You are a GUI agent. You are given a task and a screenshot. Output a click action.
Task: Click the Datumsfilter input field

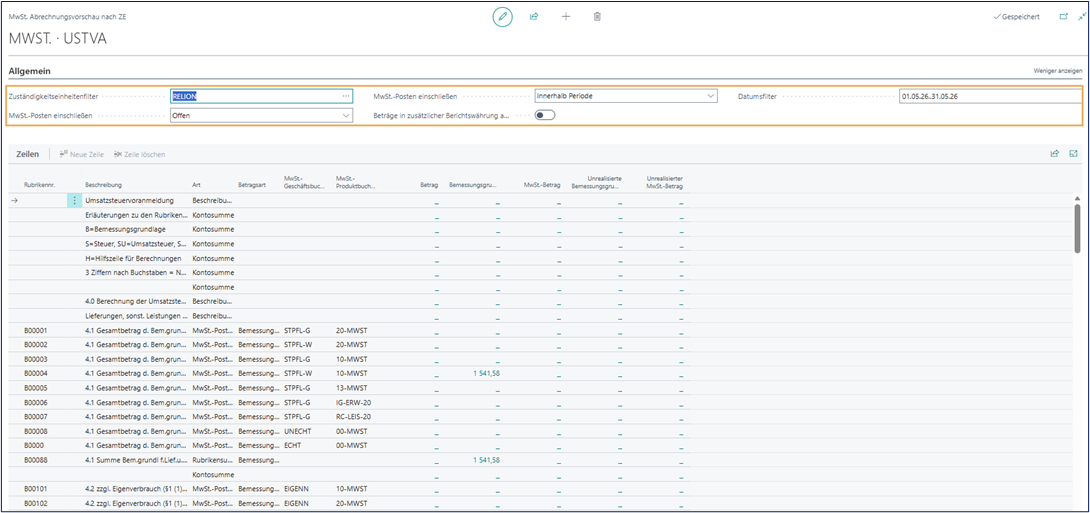pos(991,96)
